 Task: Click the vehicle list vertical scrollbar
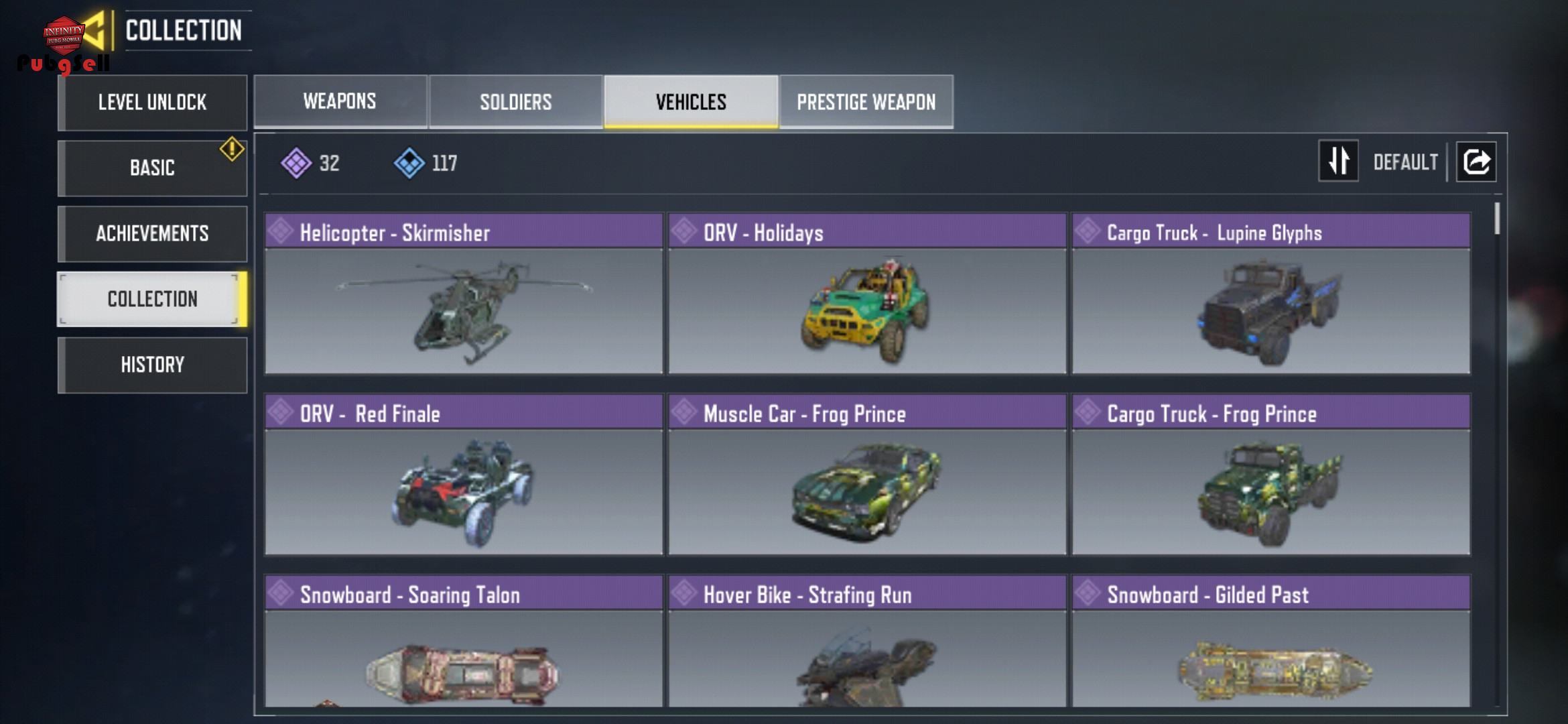tap(1496, 219)
